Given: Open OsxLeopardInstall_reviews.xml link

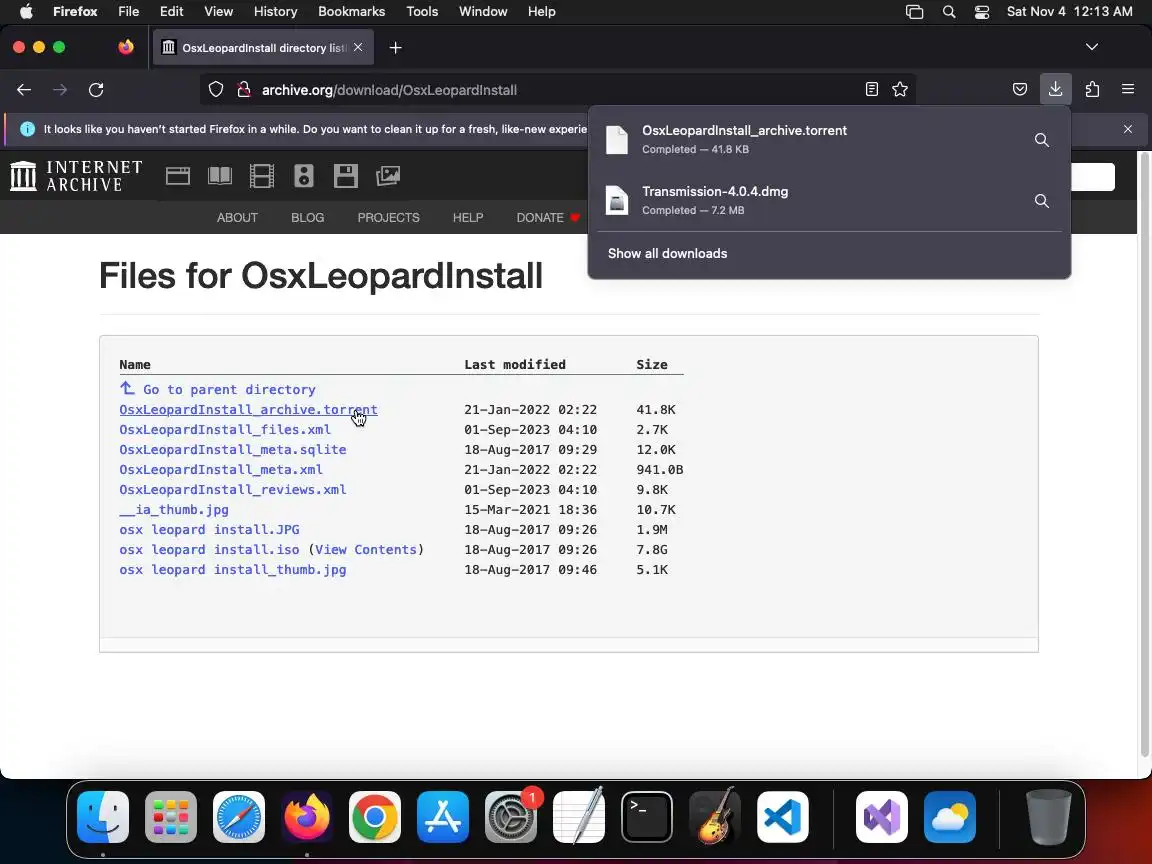Looking at the screenshot, I should 233,489.
